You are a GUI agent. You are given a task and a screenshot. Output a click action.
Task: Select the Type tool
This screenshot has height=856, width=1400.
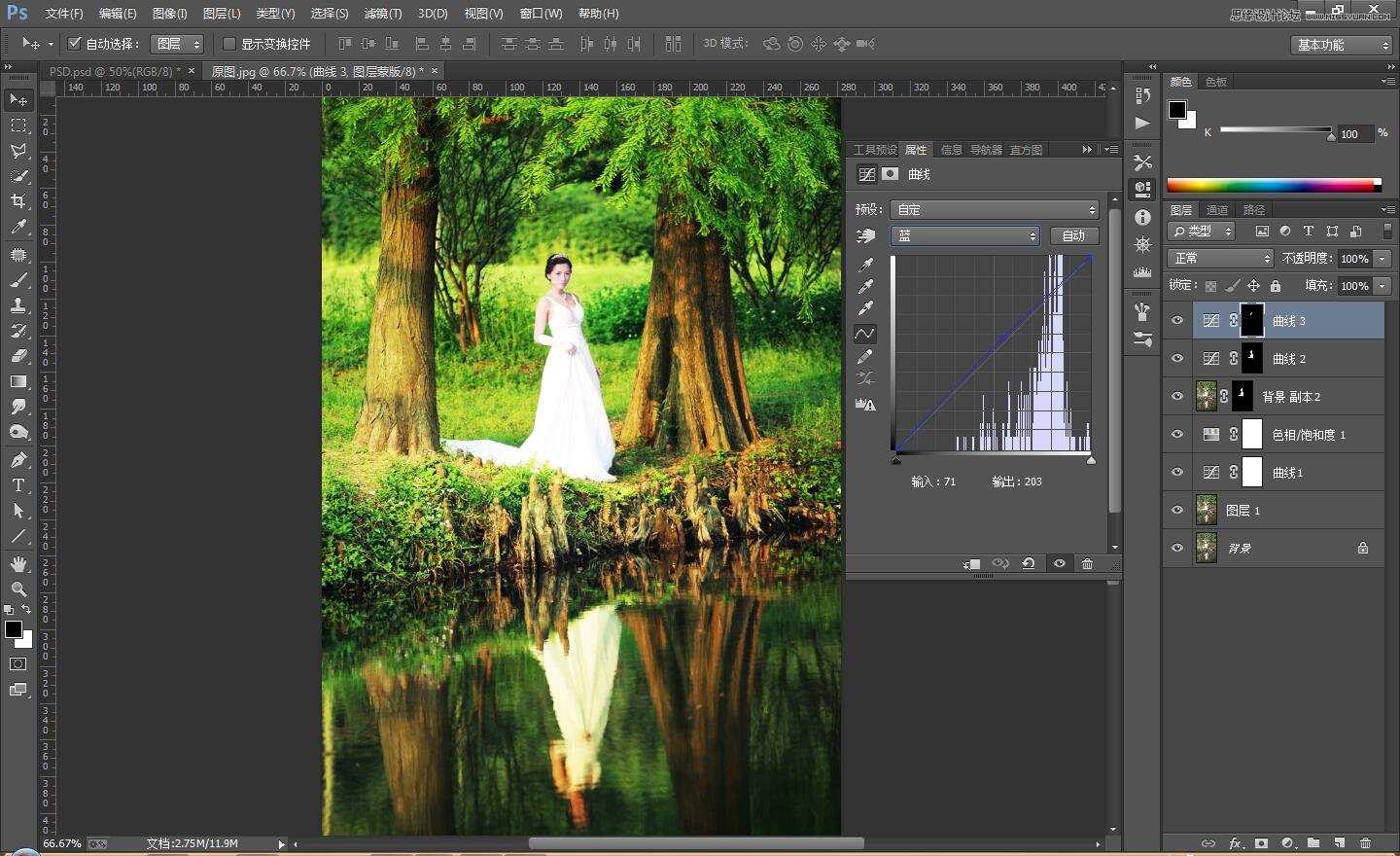18,485
